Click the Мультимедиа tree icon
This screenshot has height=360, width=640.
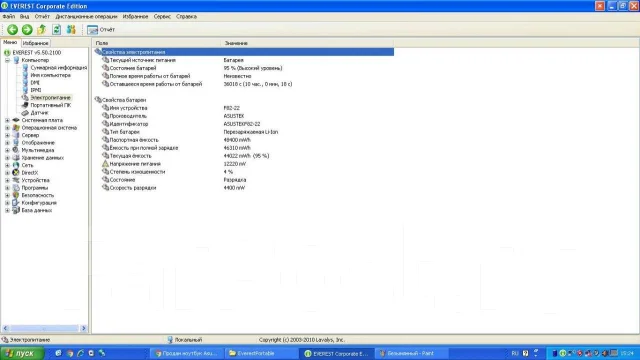(16, 150)
